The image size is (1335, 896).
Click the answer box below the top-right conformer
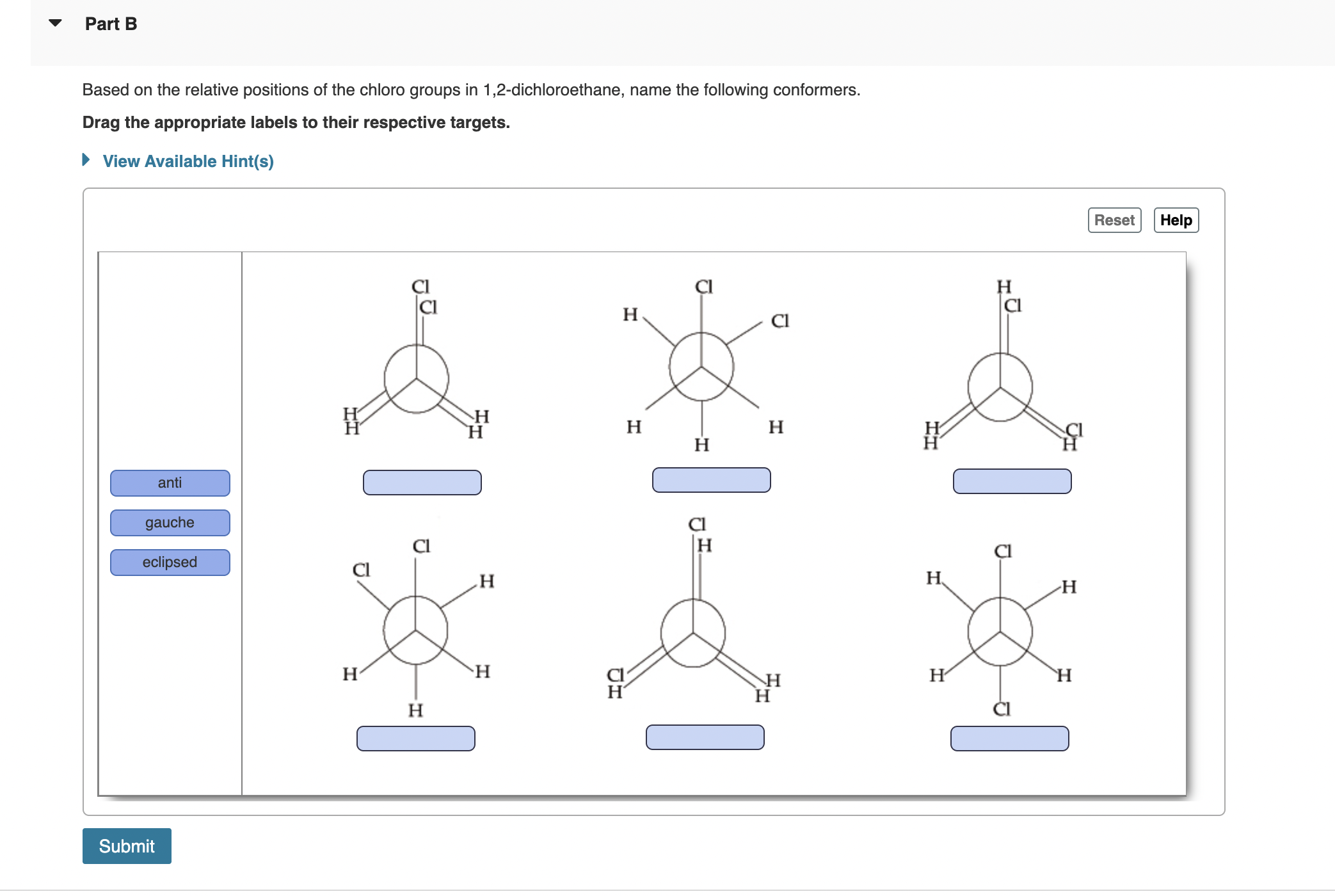tap(1012, 481)
